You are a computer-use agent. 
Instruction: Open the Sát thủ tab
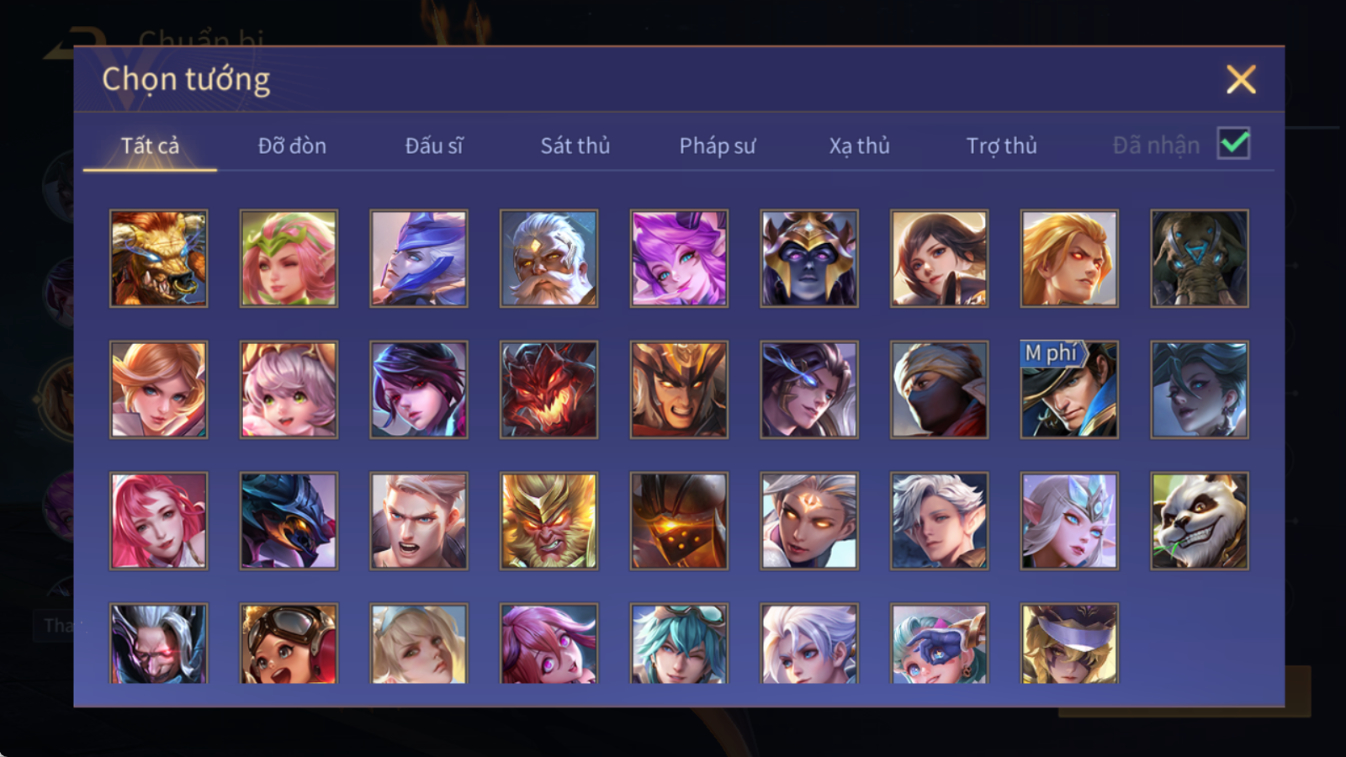575,146
